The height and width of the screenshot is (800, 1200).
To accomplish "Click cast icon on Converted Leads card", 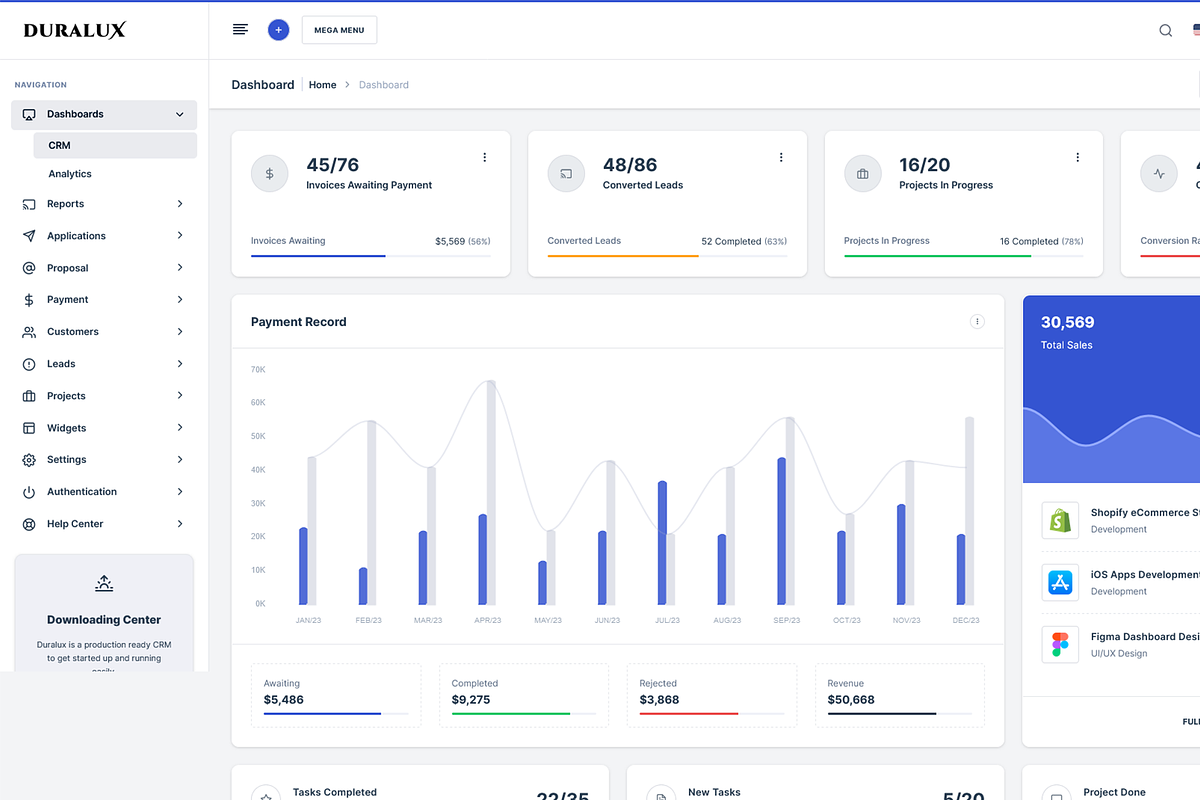I will click(x=566, y=173).
